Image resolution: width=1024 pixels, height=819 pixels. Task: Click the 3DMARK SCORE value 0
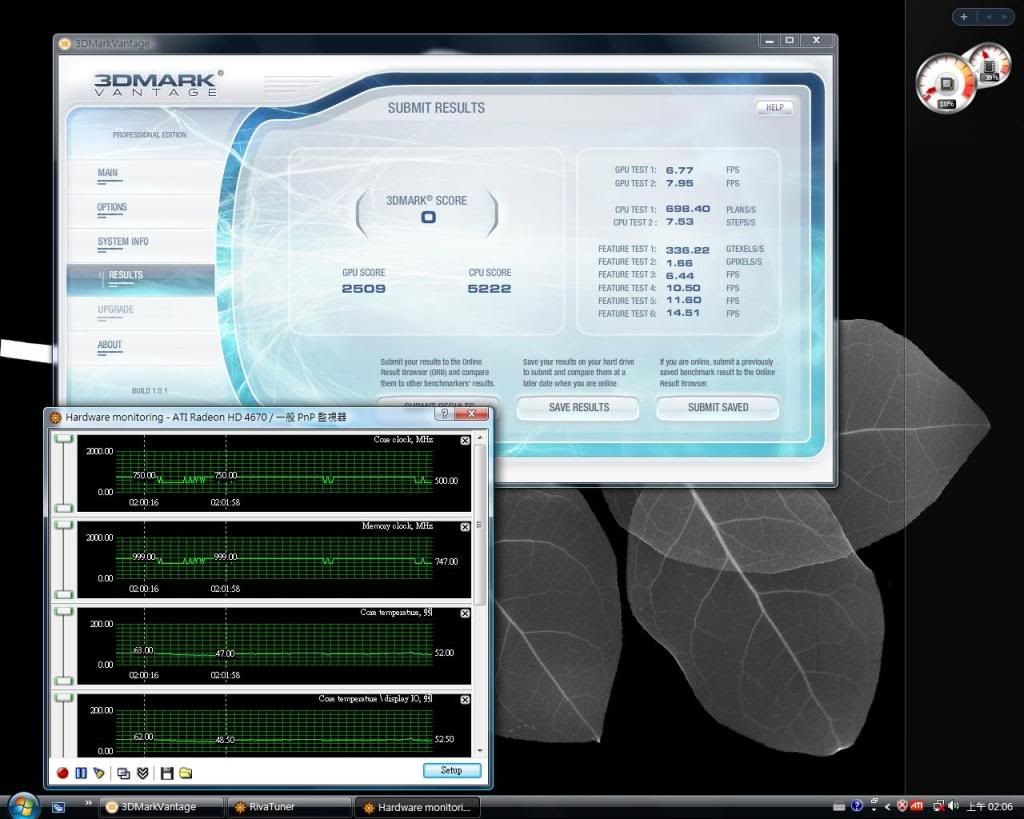[x=428, y=217]
